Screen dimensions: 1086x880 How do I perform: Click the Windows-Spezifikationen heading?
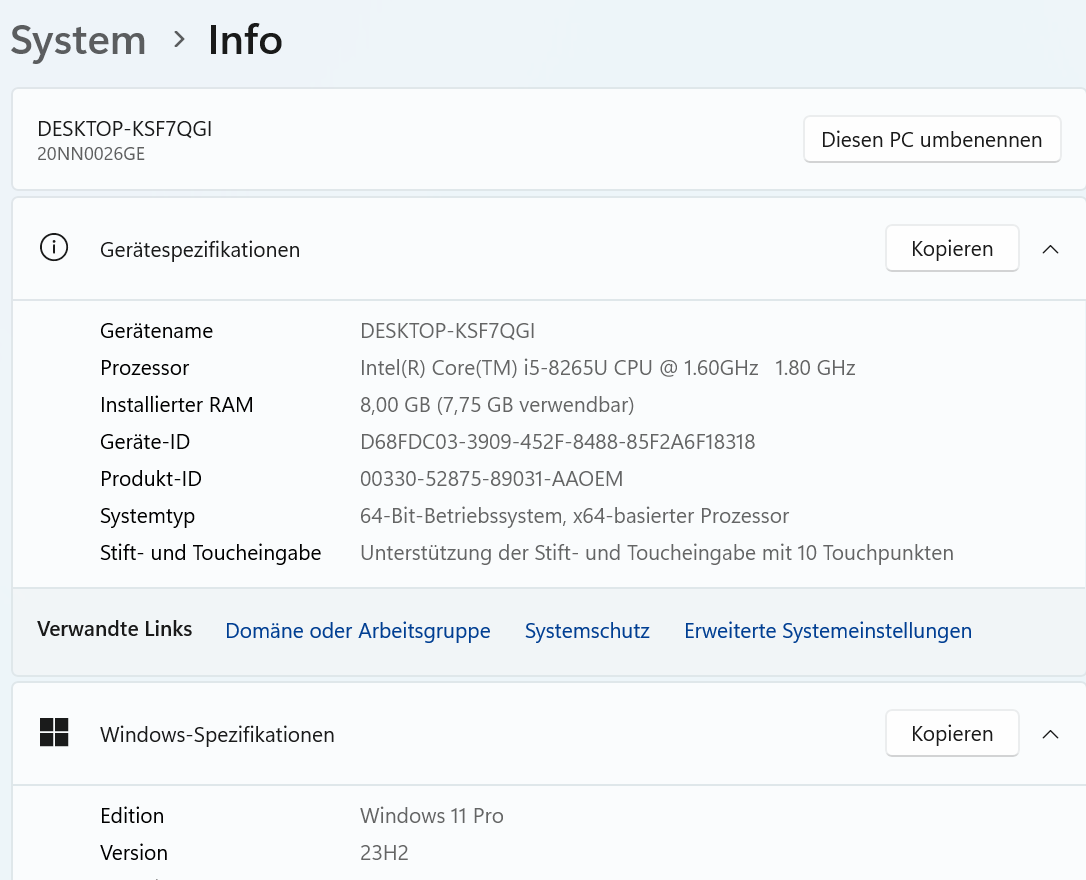click(x=217, y=735)
